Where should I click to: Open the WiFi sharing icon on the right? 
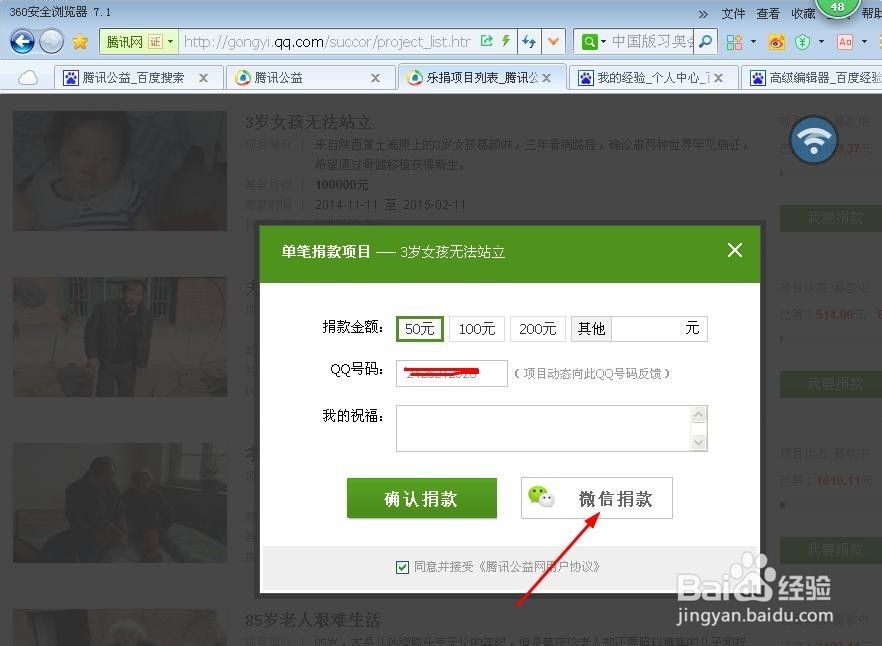coord(813,142)
